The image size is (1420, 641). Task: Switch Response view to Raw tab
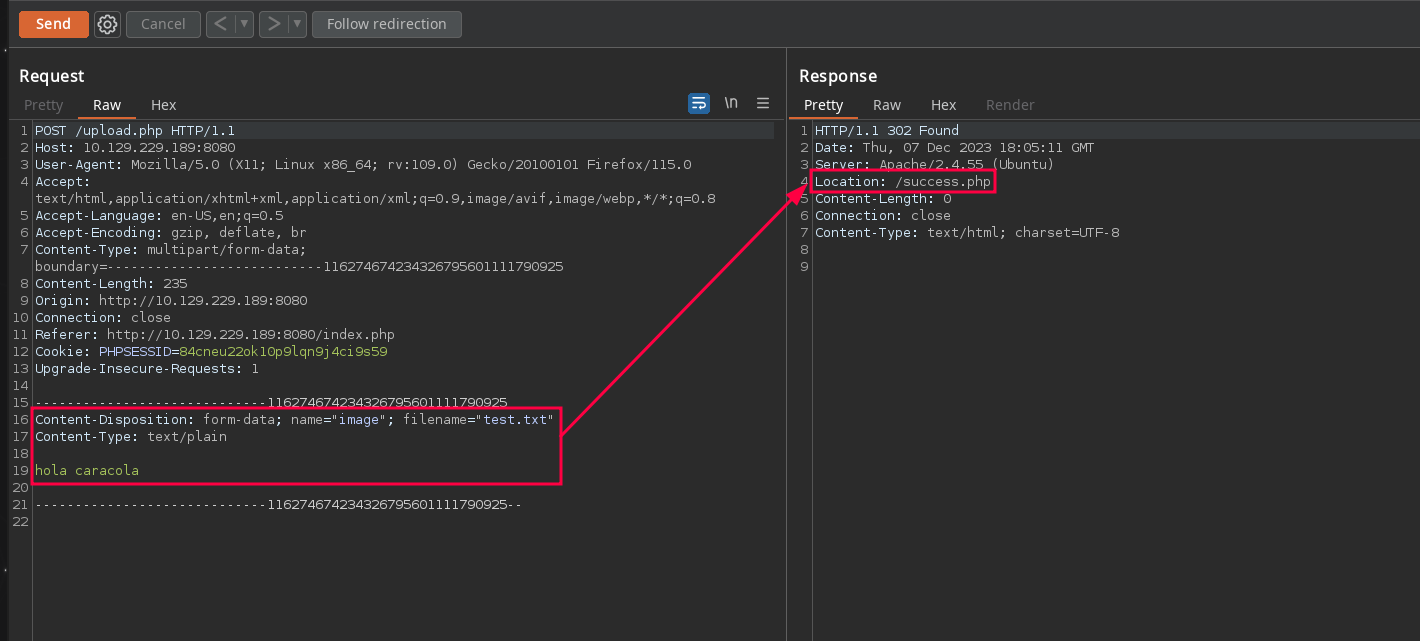click(887, 105)
